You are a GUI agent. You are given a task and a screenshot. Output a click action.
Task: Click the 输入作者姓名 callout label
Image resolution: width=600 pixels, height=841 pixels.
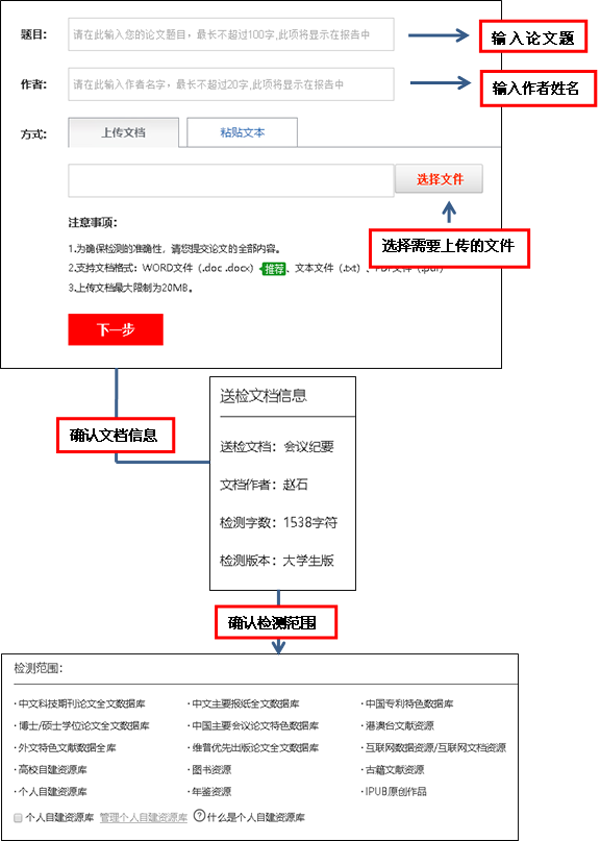[536, 88]
